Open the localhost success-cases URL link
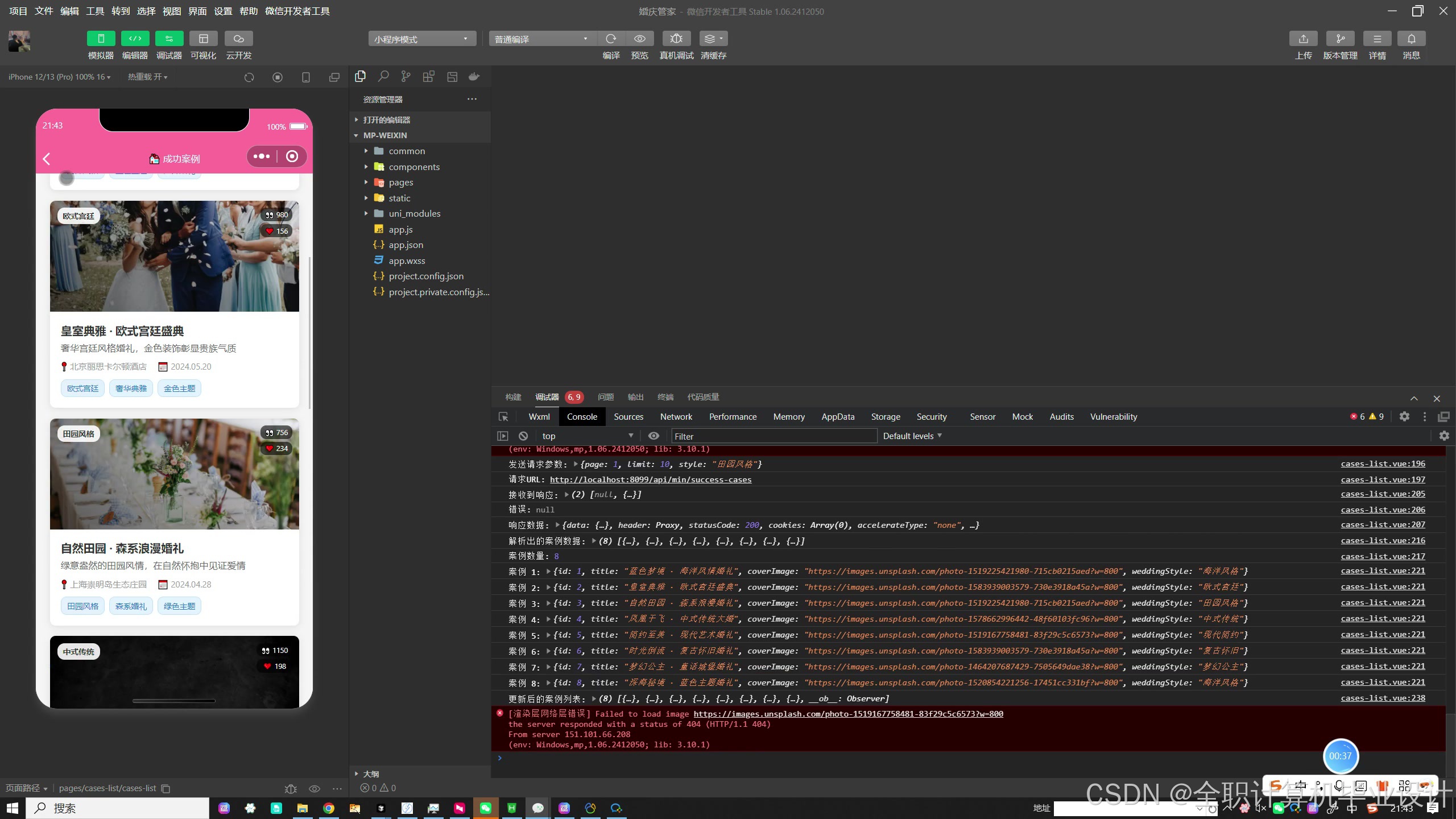Viewport: 1456px width, 819px height. click(x=650, y=479)
